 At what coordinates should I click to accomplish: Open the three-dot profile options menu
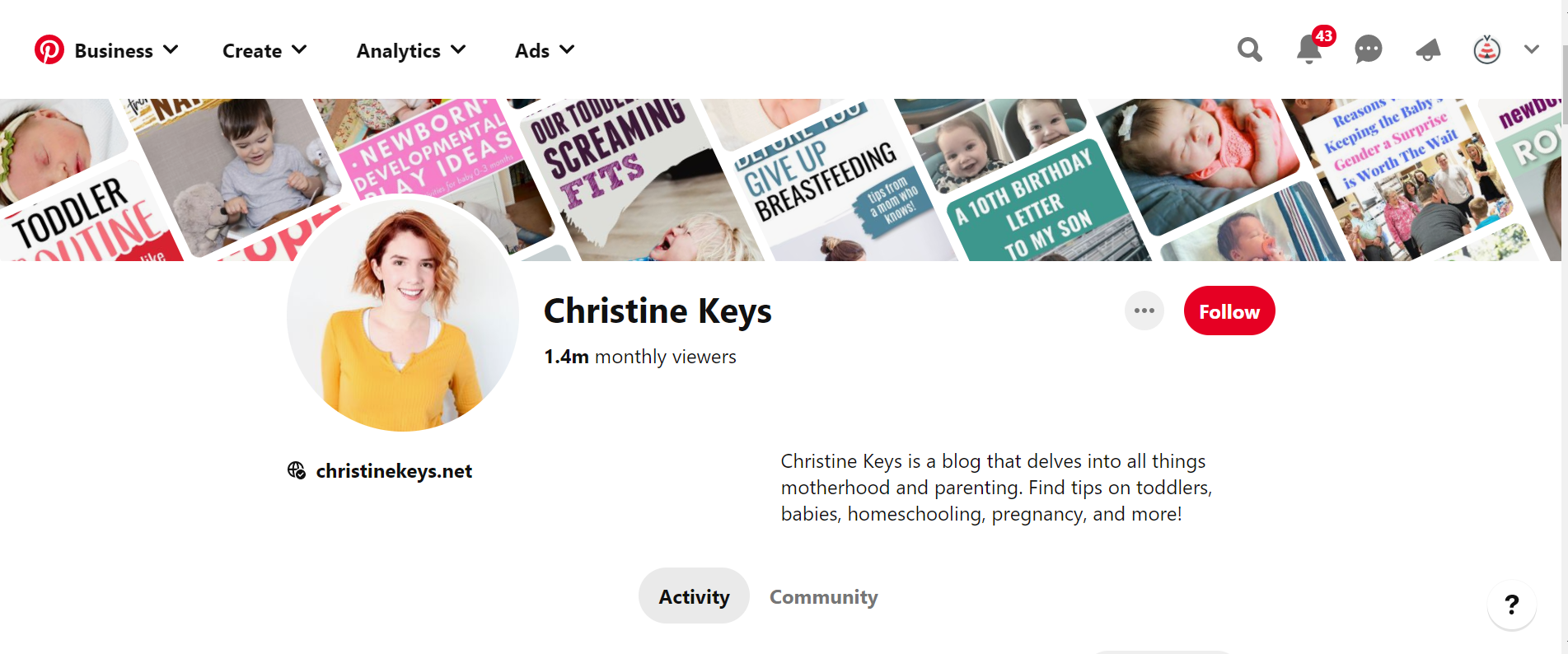click(1144, 311)
